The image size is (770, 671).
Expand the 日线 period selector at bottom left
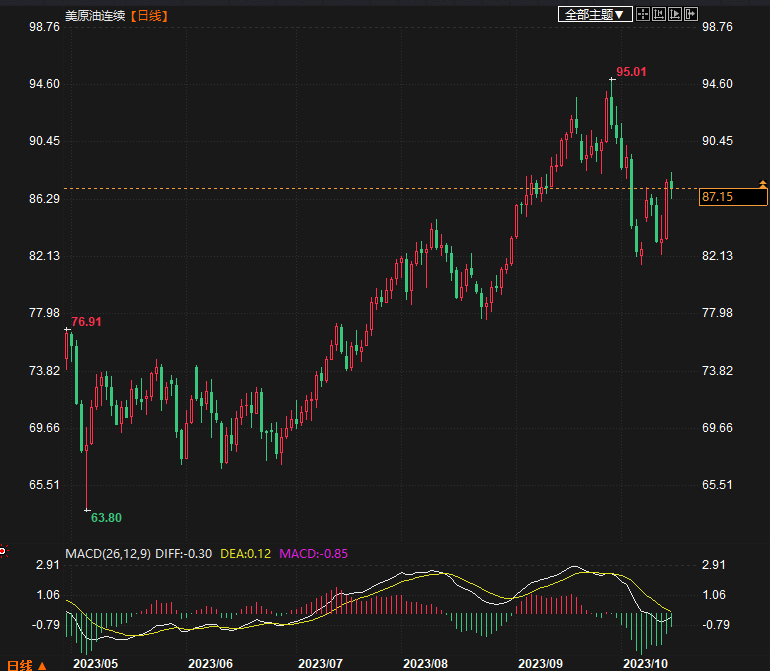26,664
